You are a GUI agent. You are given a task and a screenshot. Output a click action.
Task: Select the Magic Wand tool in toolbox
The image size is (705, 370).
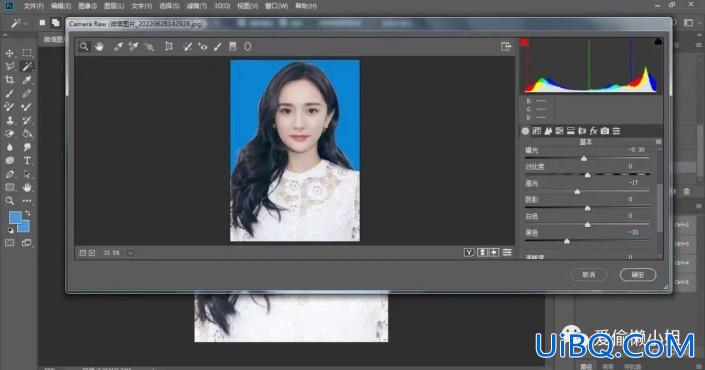coord(27,67)
